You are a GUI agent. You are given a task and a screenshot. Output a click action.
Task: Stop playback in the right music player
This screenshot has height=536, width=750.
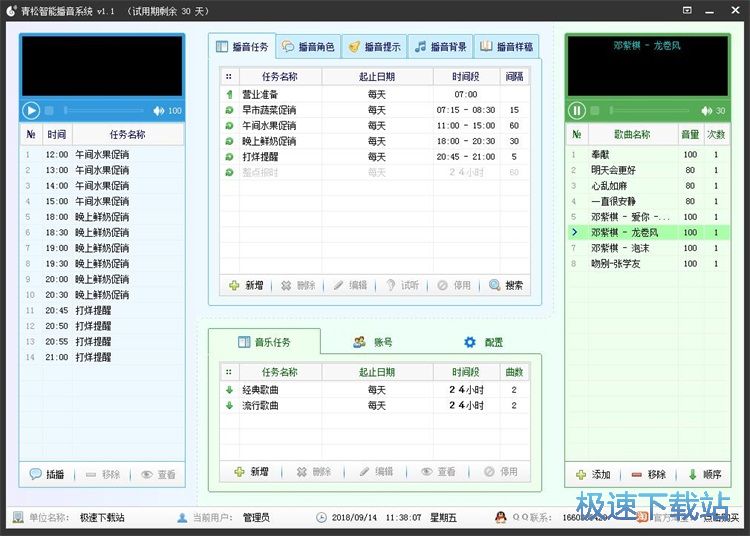[595, 111]
